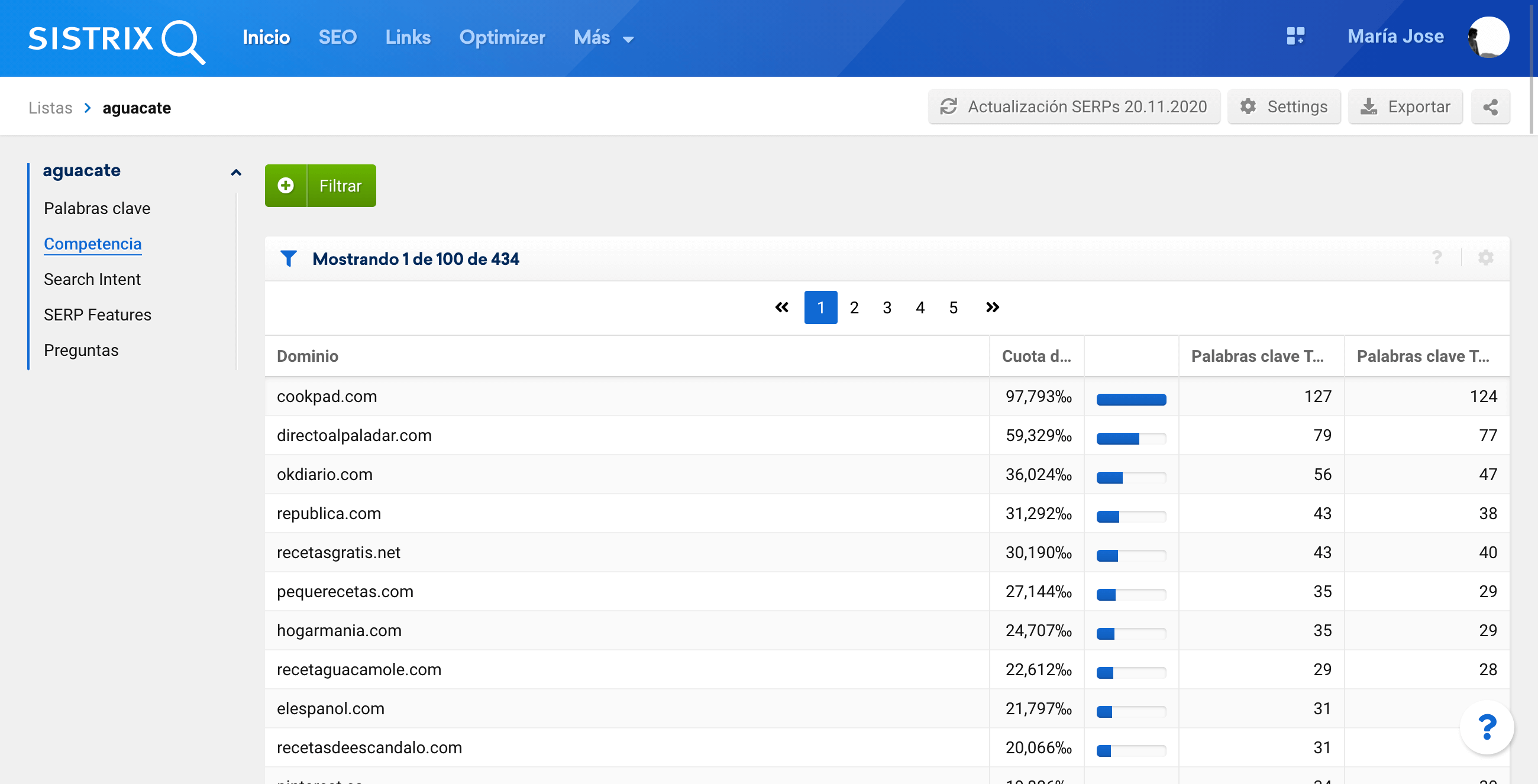Click the share icon button

click(1490, 107)
